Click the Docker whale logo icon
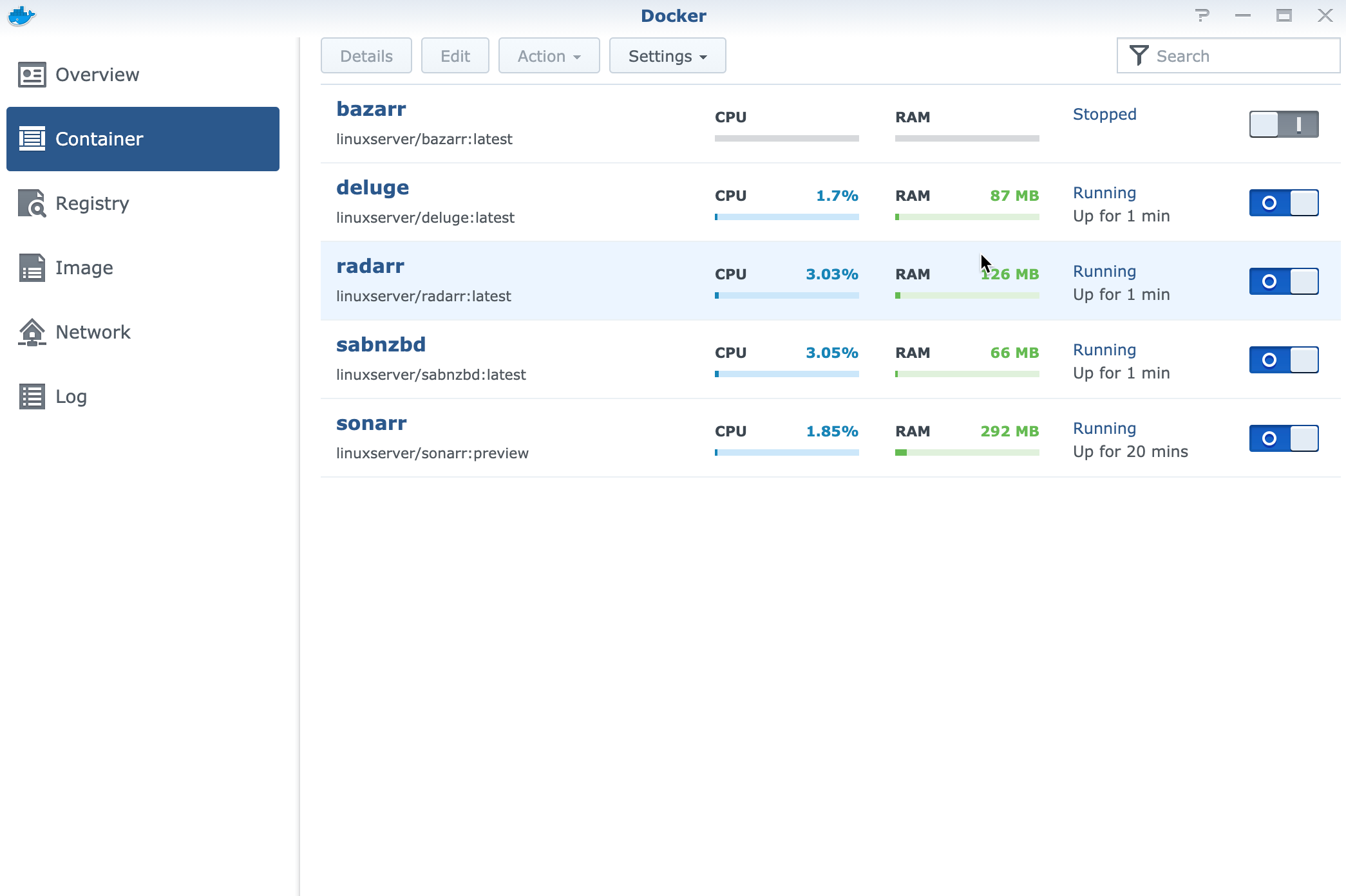Screen dimensions: 1346x896 (21, 16)
